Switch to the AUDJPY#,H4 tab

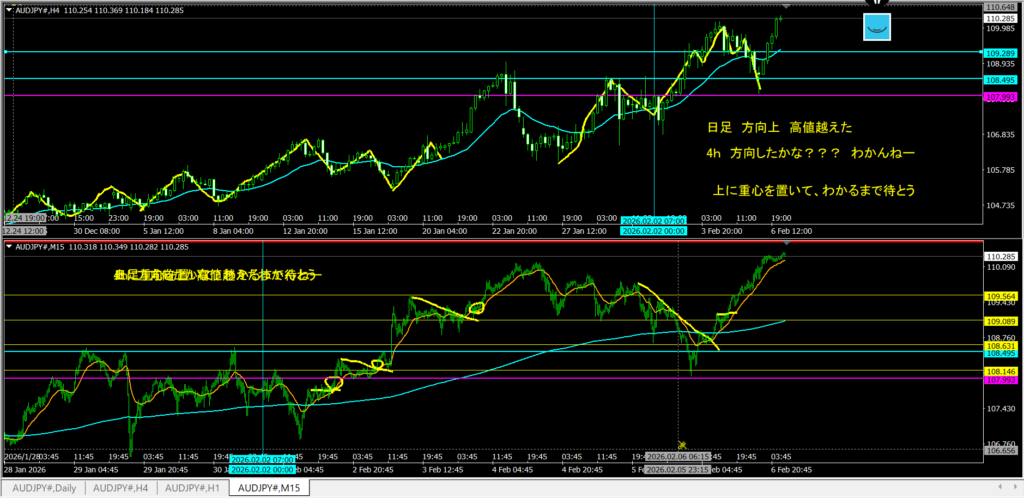pos(120,488)
